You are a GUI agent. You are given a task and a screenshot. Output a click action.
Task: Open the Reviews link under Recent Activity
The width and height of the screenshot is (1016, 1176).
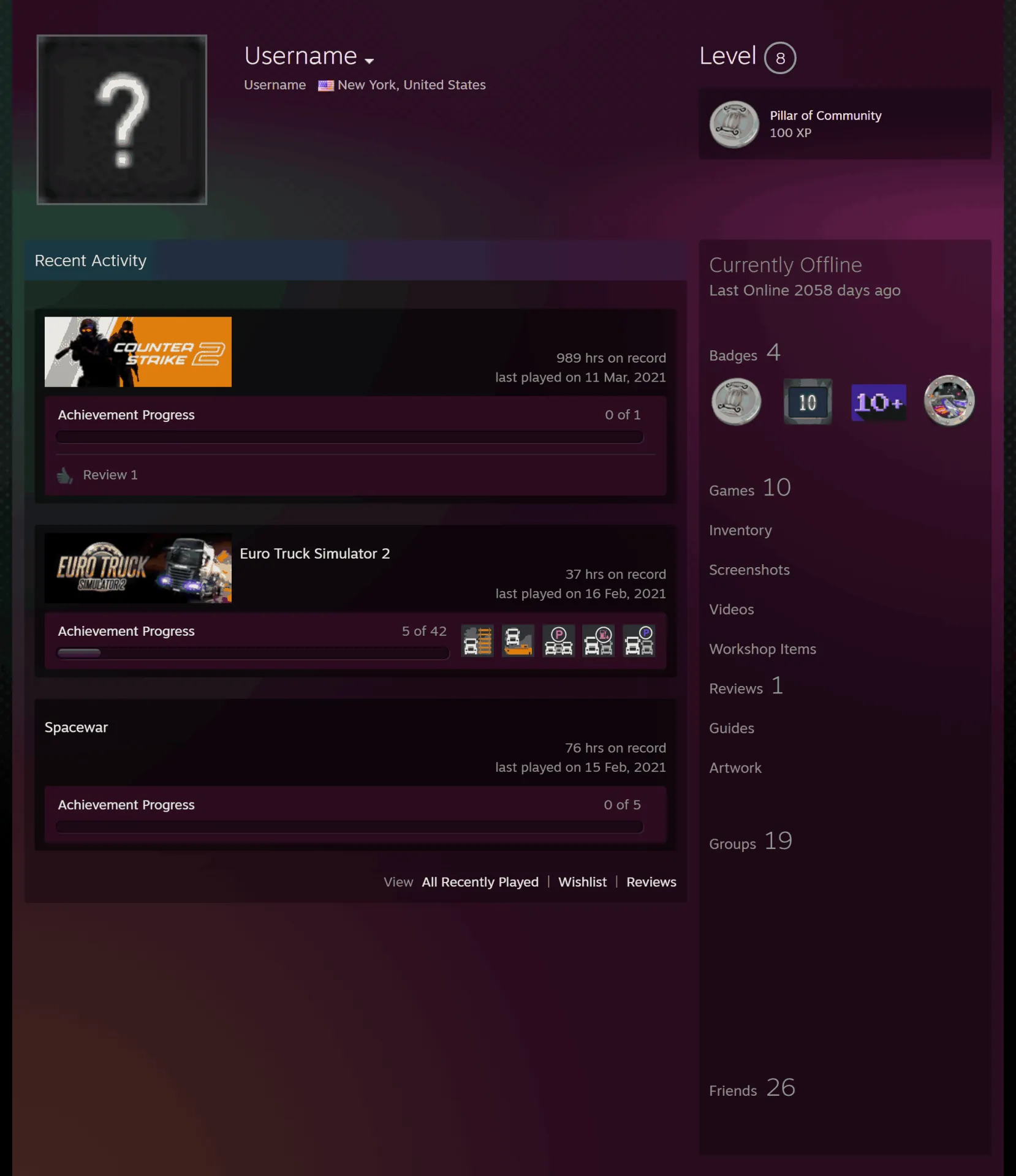[651, 882]
